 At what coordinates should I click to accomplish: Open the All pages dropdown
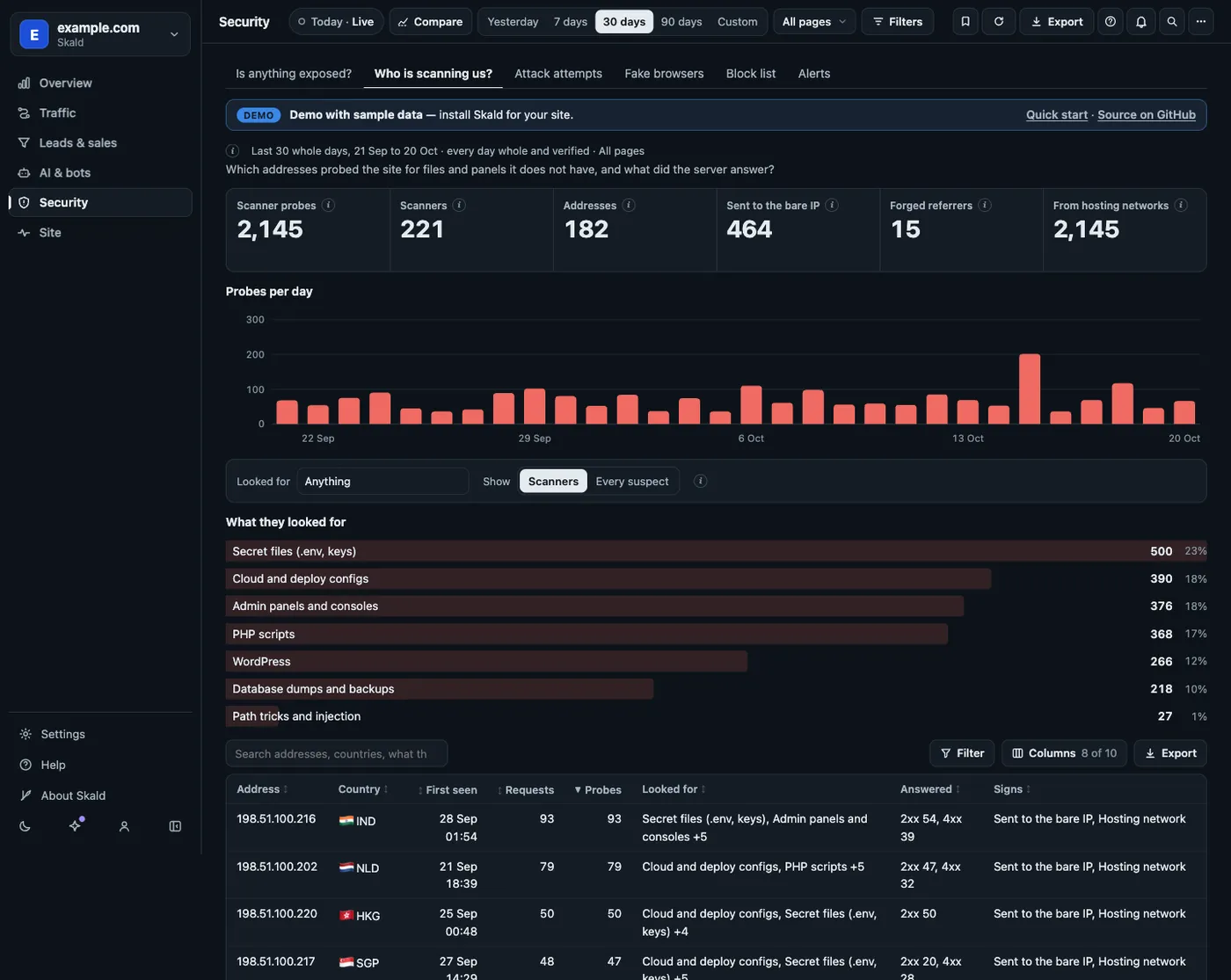point(814,21)
